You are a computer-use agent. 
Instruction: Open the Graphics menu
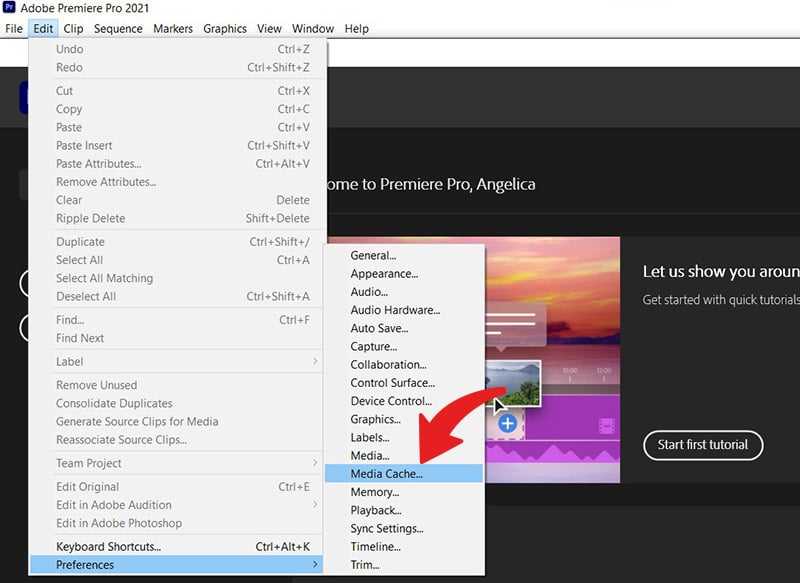tap(225, 29)
